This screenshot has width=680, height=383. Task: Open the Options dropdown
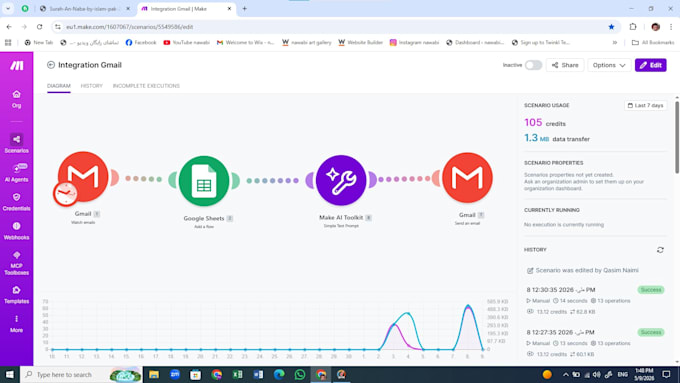(609, 65)
